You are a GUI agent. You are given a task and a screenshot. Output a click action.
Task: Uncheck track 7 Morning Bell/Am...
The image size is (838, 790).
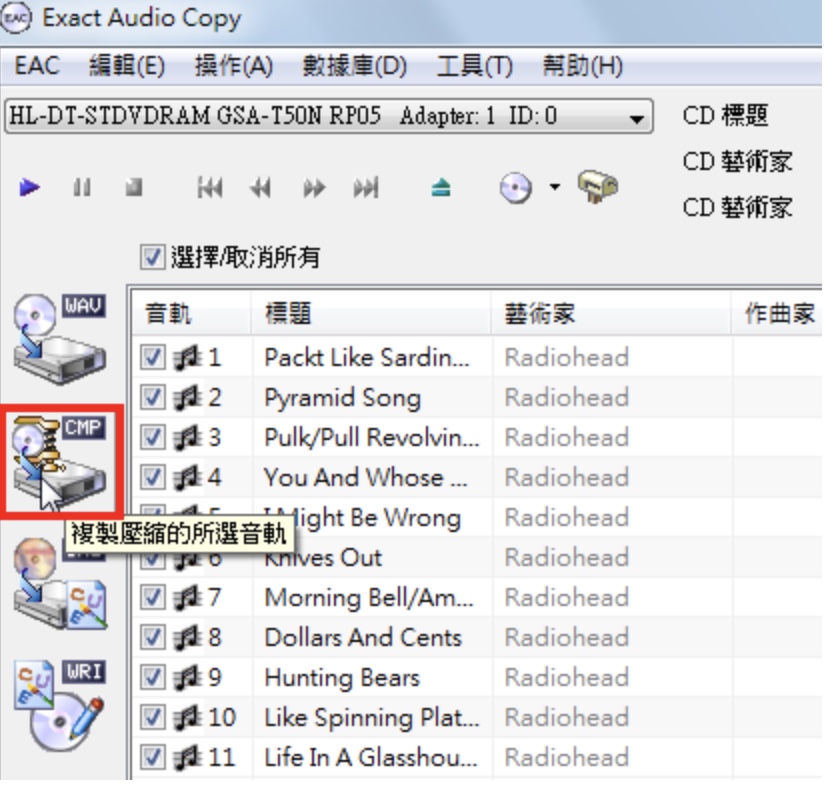(x=152, y=597)
